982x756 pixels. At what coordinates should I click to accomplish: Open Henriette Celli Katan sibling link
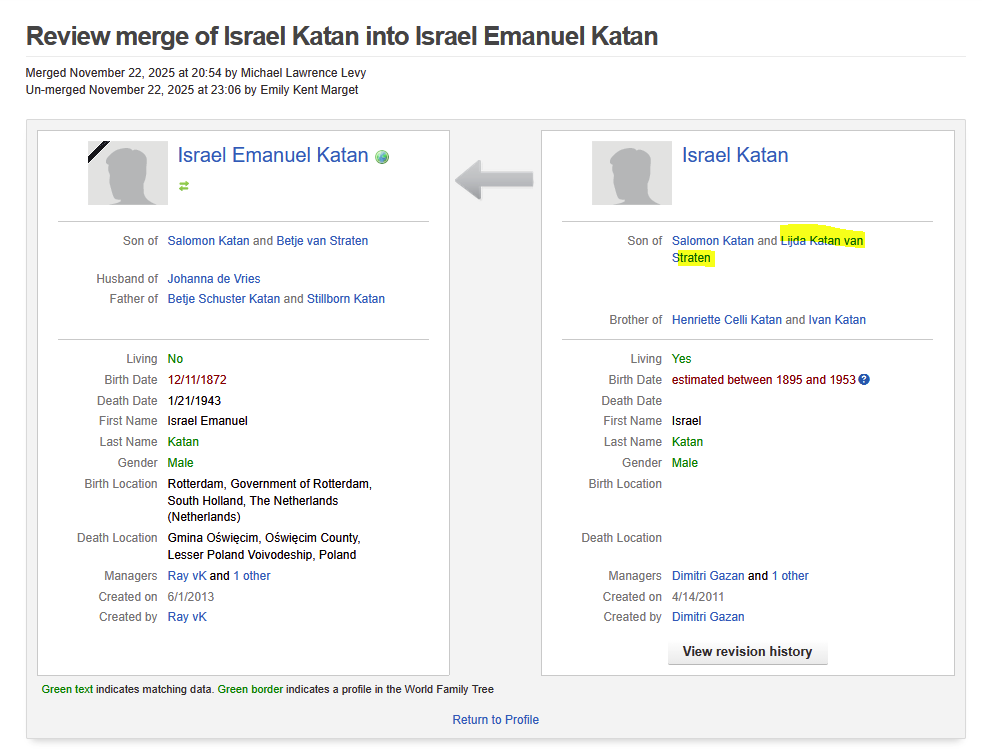pyautogui.click(x=726, y=320)
